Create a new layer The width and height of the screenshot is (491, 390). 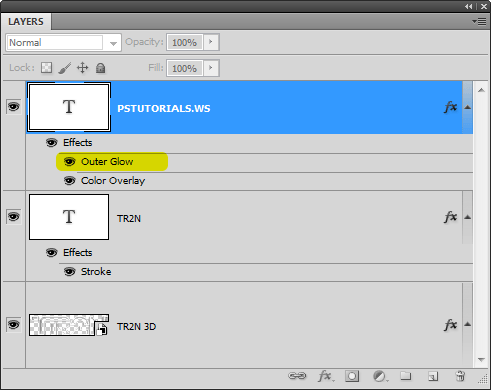(x=433, y=376)
